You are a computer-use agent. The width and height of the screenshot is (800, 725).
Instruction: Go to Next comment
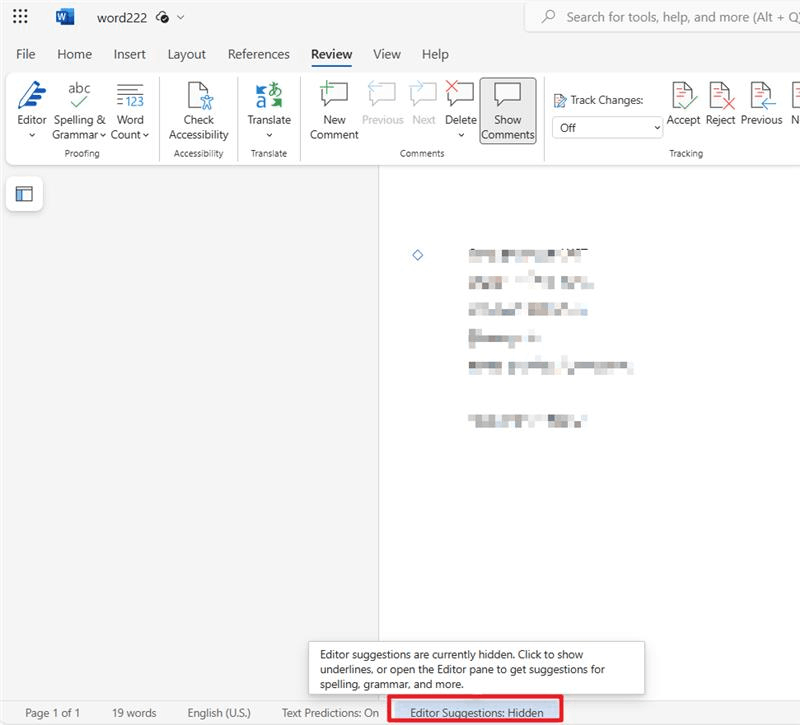423,103
